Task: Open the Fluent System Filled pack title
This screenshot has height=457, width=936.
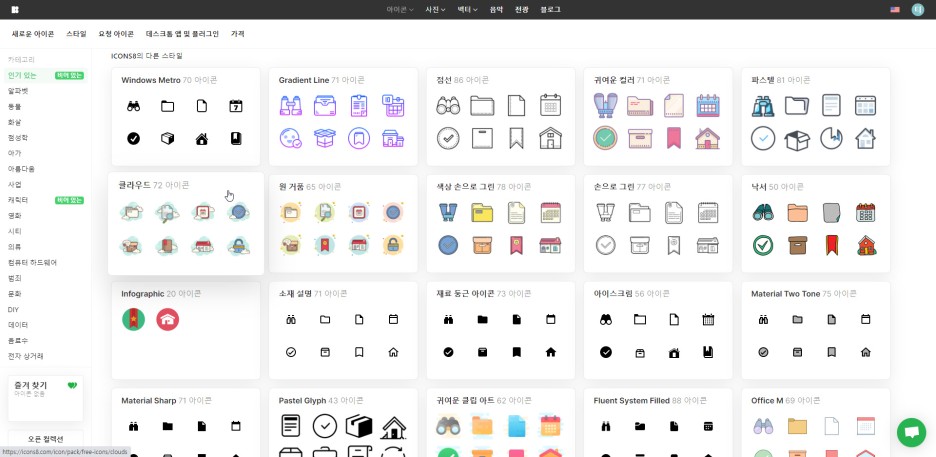Action: tap(632, 400)
